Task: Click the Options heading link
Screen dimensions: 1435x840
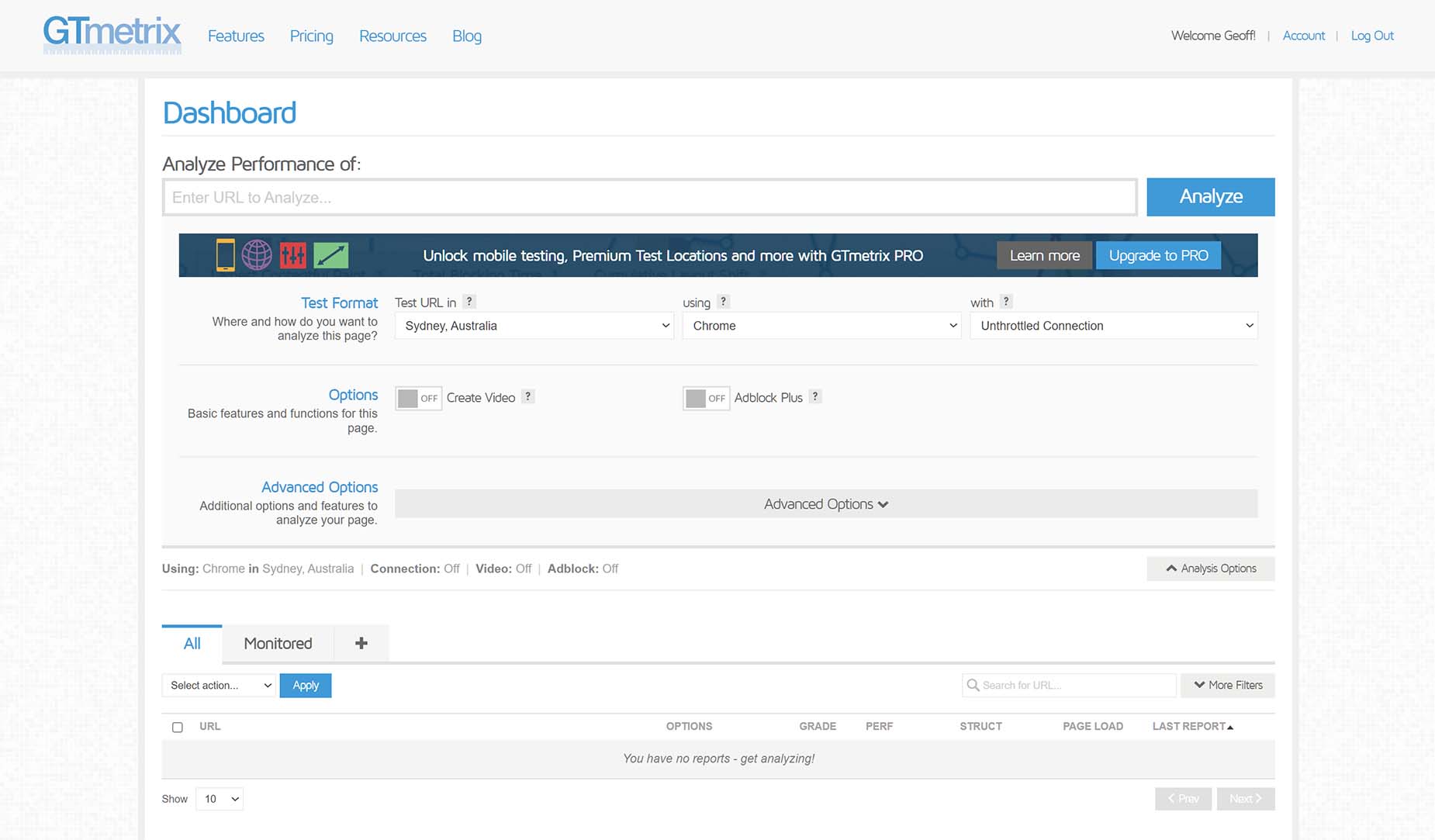Action: [353, 395]
